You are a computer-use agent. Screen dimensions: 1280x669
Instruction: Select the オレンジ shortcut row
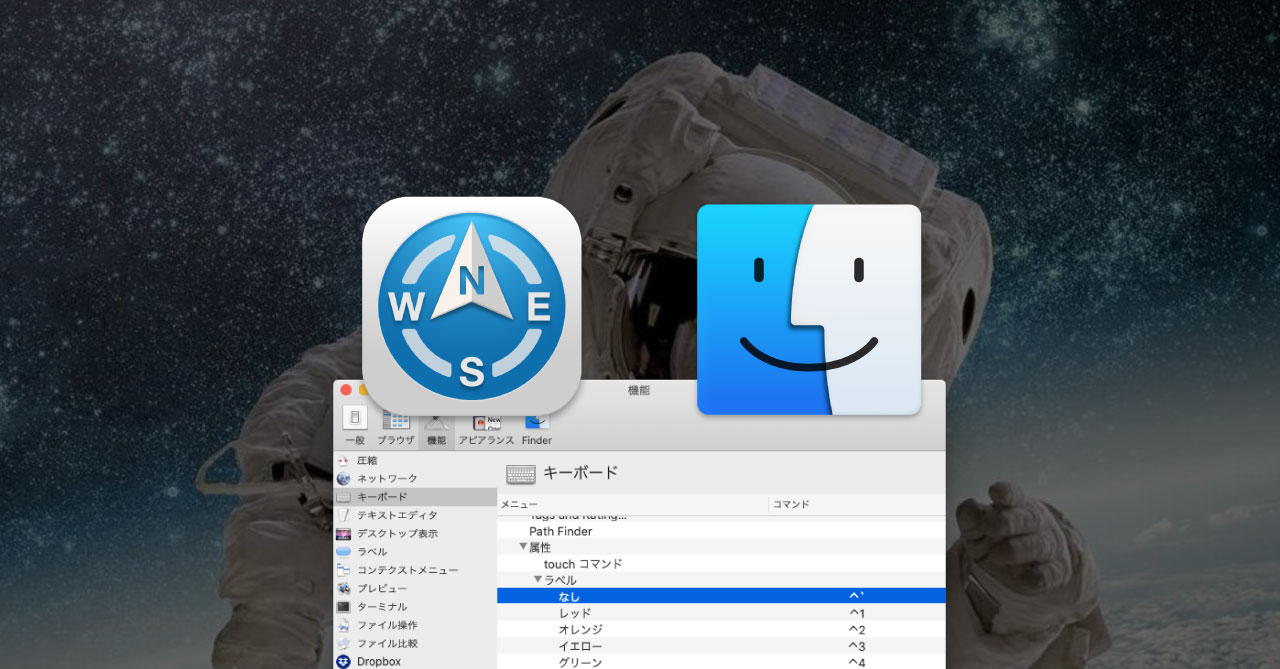(x=720, y=630)
